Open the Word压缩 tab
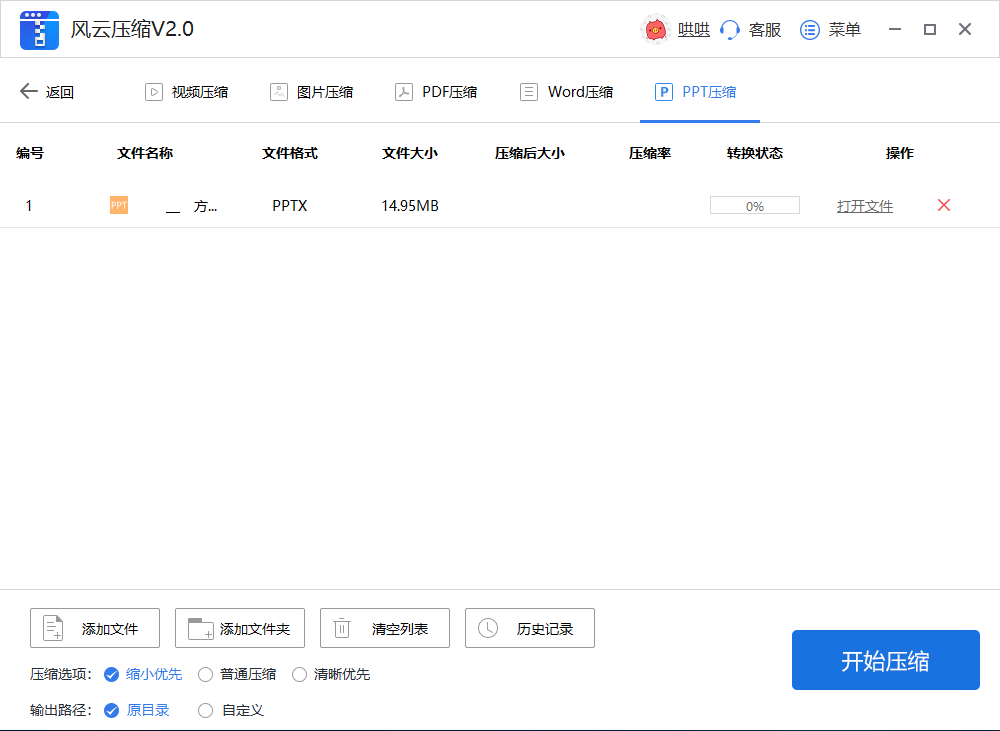1000x731 pixels. coord(566,91)
